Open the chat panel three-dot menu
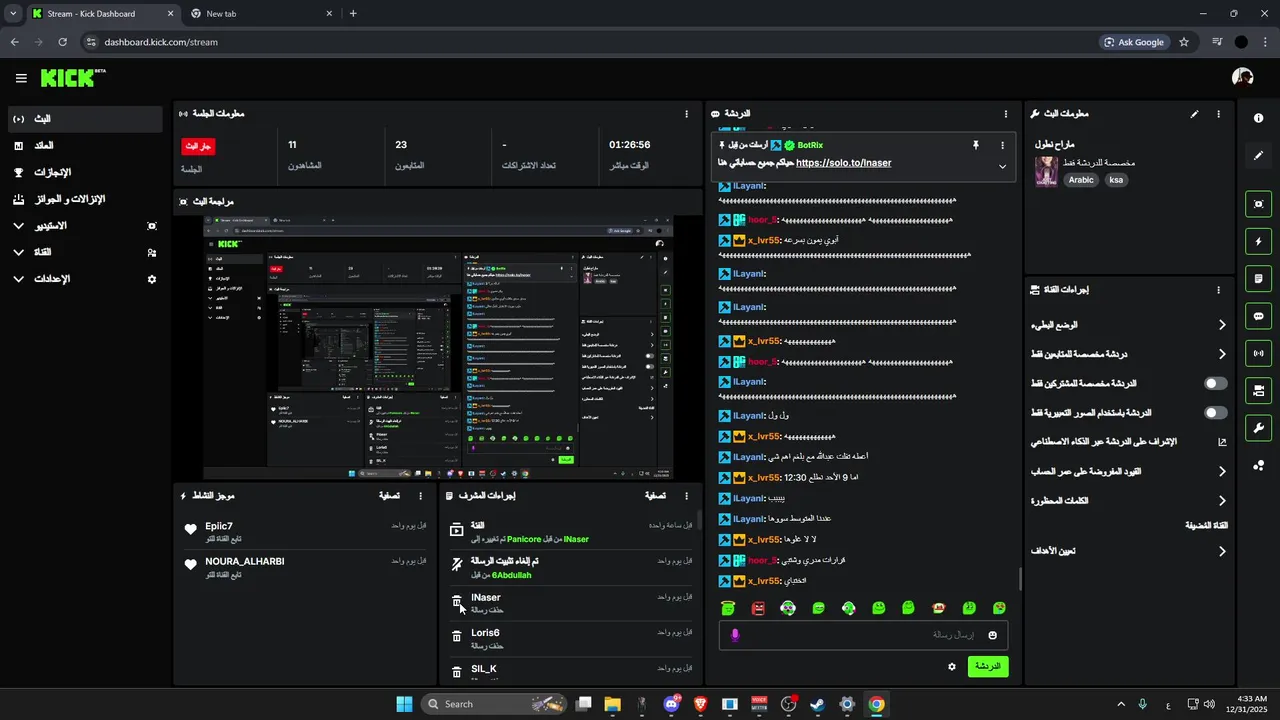The width and height of the screenshot is (1280, 720). coord(1005,114)
